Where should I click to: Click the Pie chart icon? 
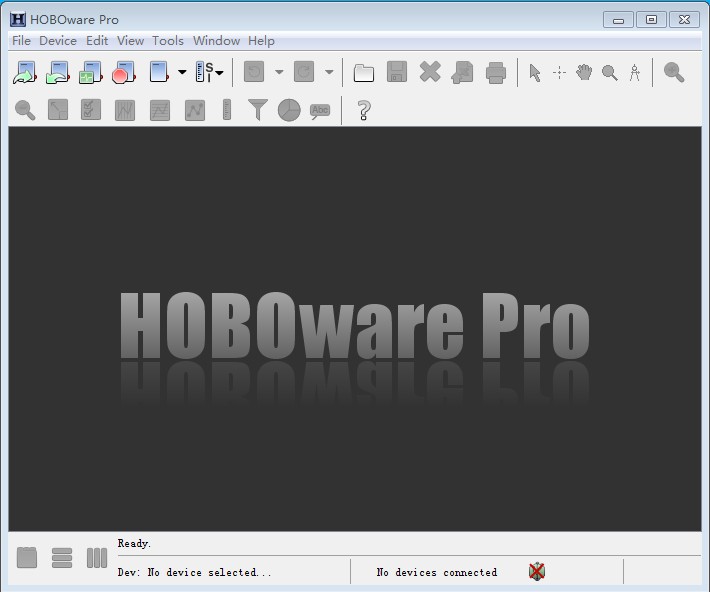click(x=289, y=110)
